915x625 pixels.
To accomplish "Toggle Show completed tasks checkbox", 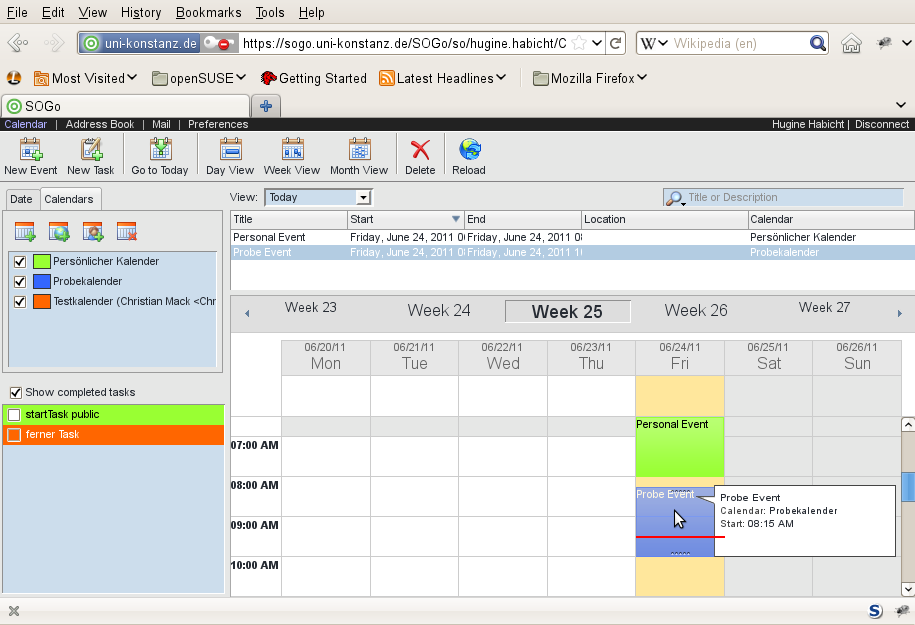I will point(16,393).
